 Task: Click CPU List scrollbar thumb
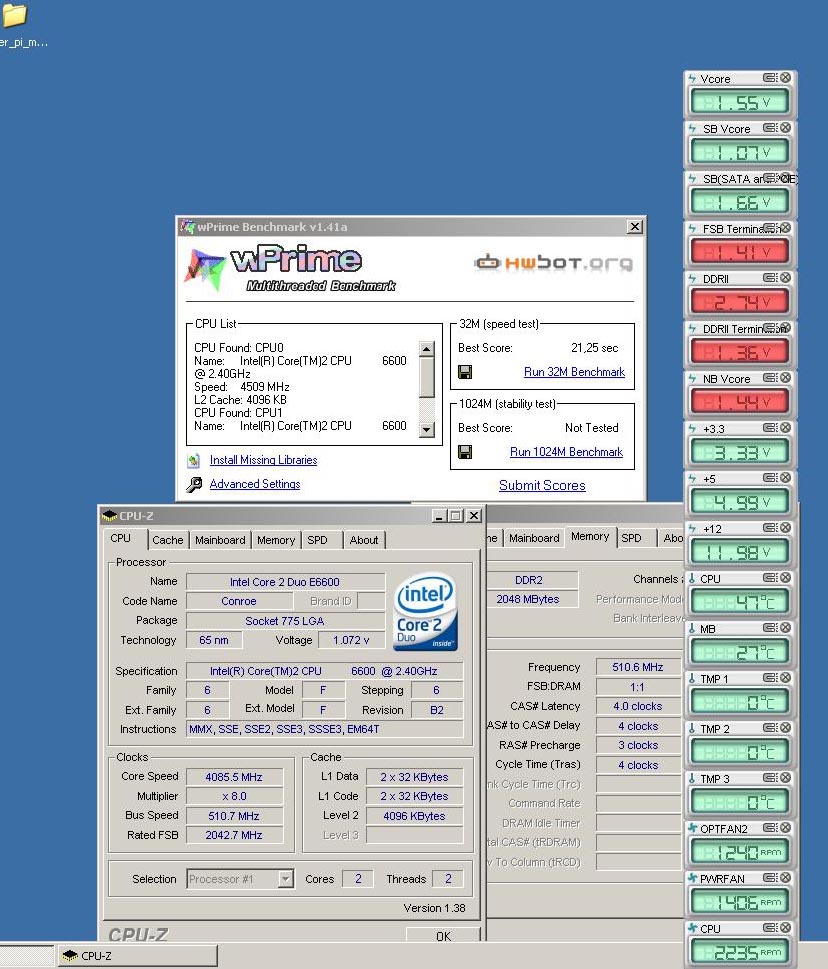(x=426, y=377)
